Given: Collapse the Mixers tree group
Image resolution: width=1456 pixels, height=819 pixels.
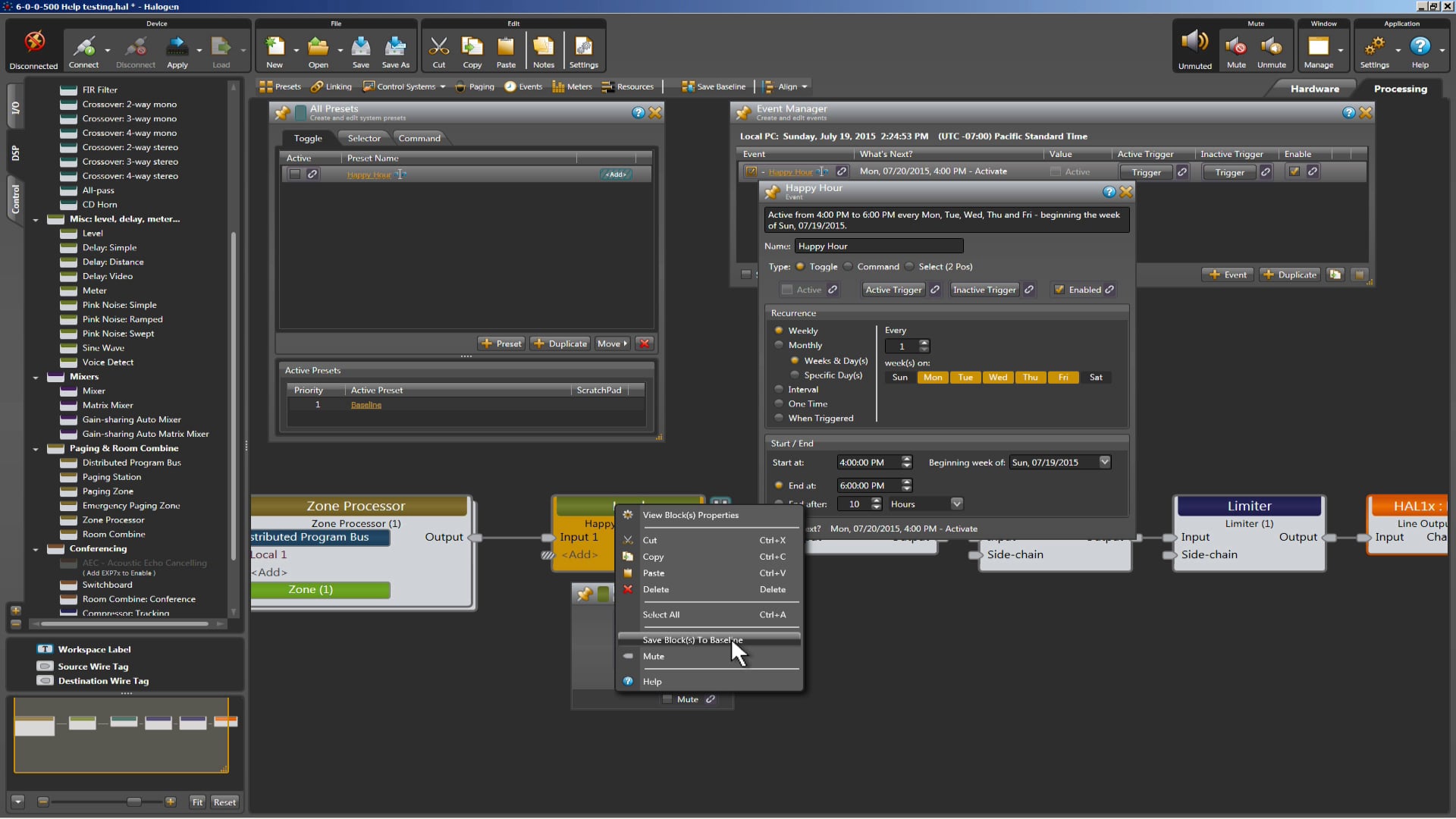Looking at the screenshot, I should click(x=36, y=378).
